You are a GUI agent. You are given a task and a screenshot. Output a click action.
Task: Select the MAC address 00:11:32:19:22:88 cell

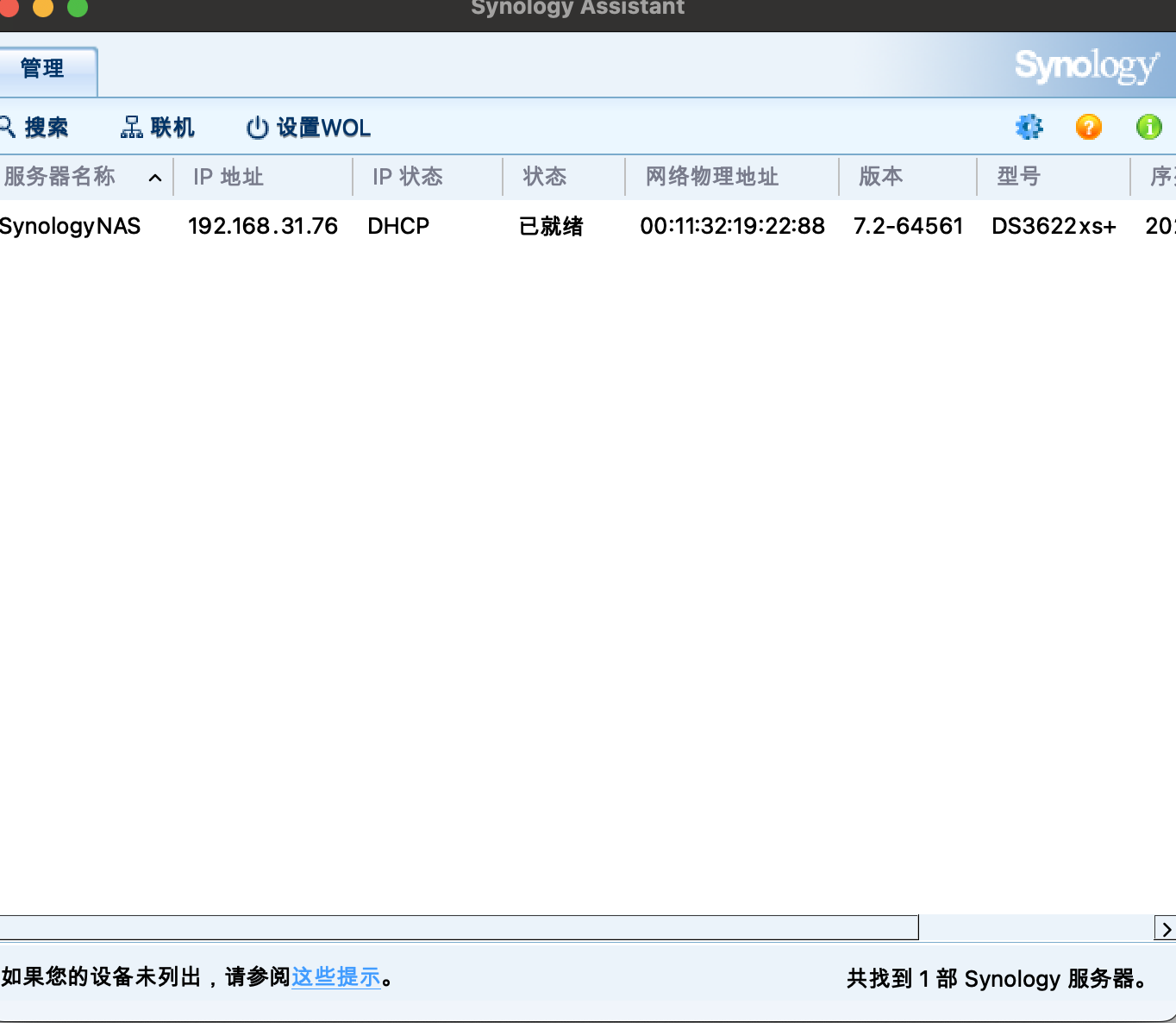[x=733, y=226]
